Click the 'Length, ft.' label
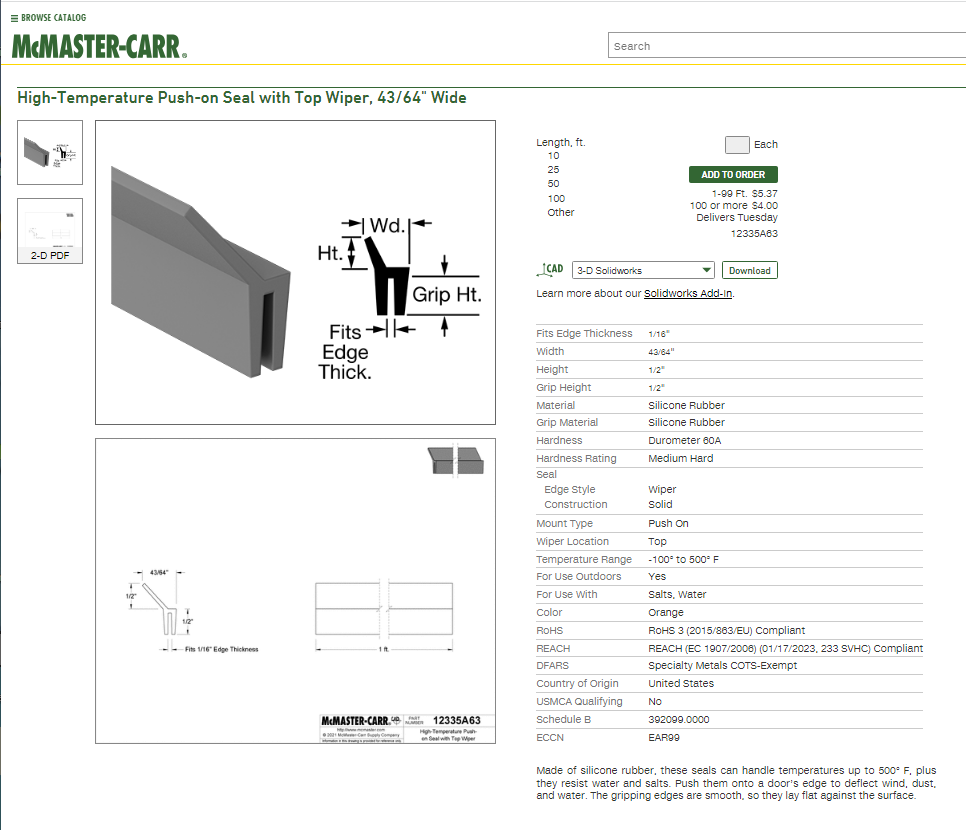This screenshot has height=830, width=966. click(x=561, y=142)
